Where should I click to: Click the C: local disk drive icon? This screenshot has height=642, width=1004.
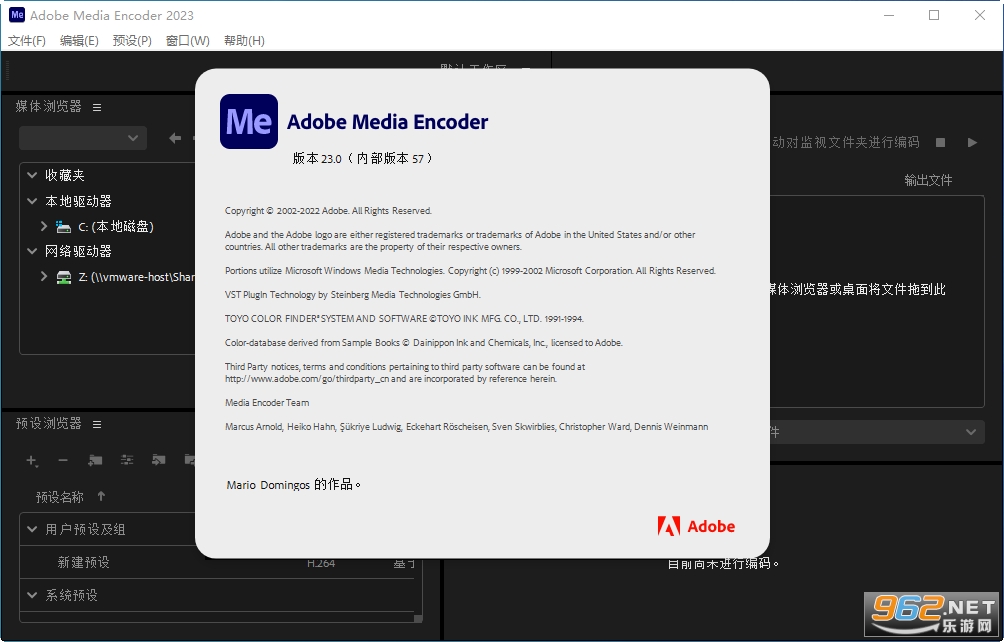point(63,227)
